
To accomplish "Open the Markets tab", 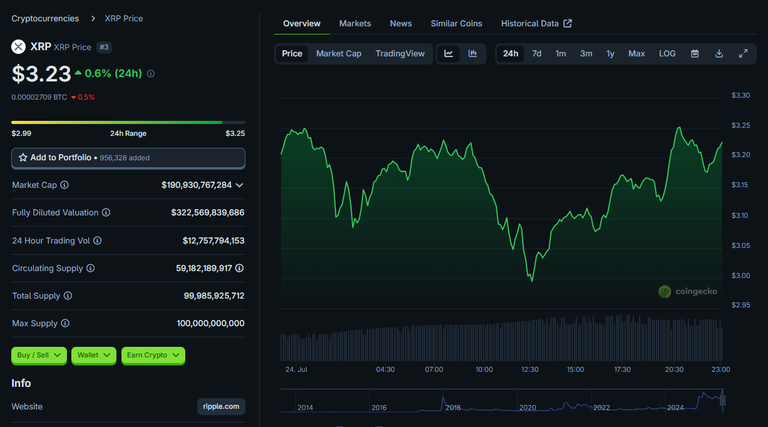I will pos(355,24).
